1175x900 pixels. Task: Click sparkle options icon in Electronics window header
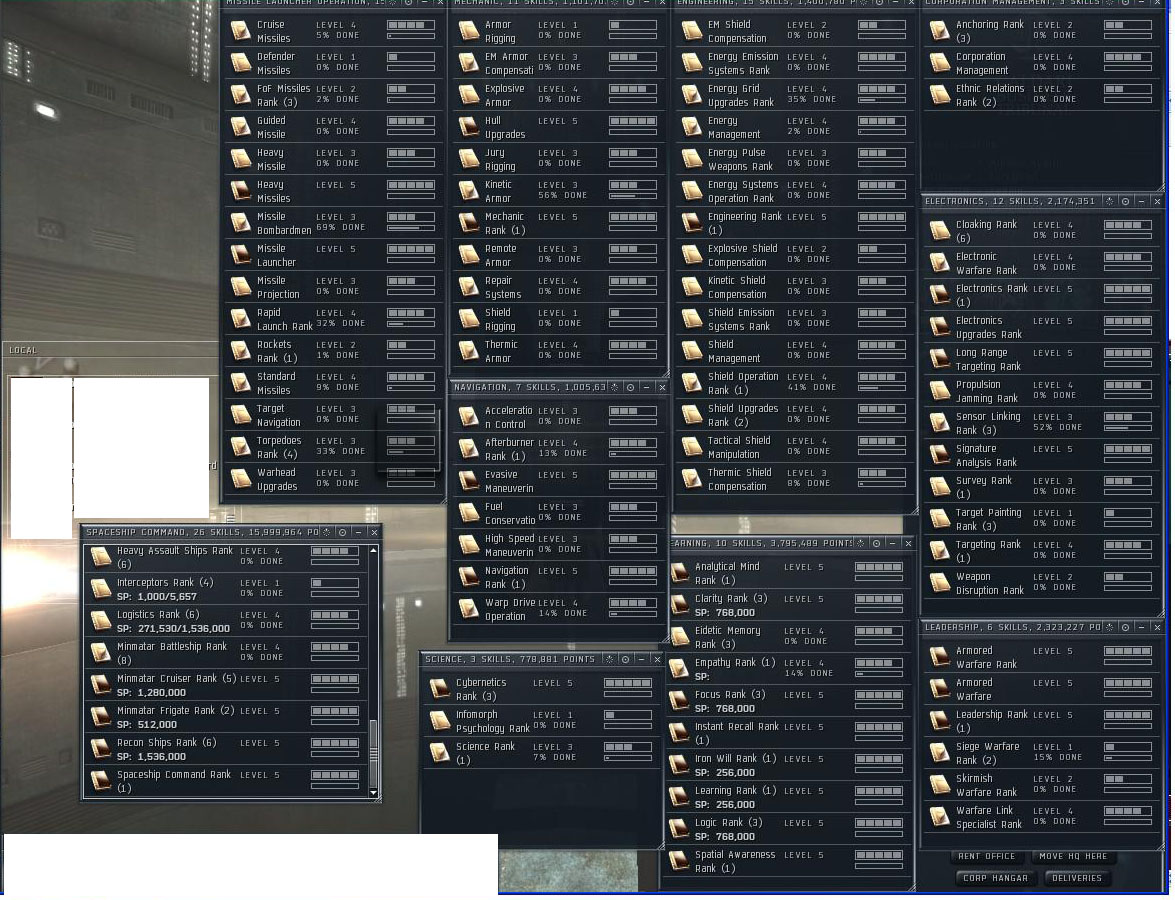coord(1109,202)
